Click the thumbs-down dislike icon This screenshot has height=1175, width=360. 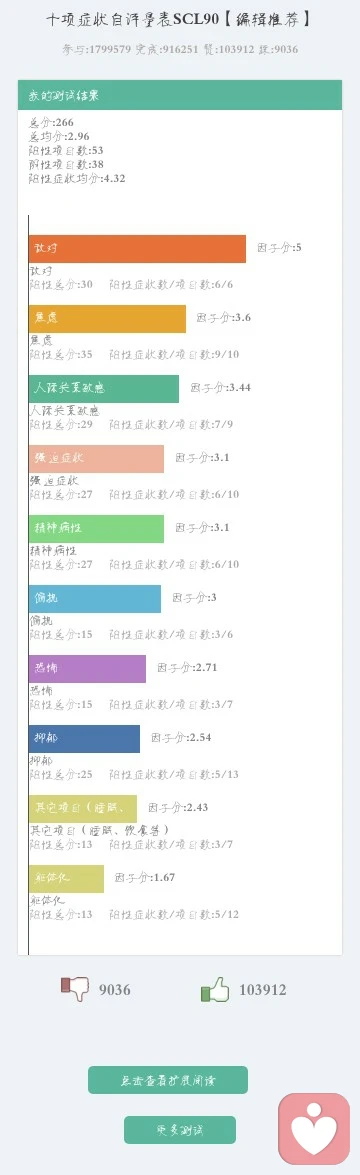74,989
